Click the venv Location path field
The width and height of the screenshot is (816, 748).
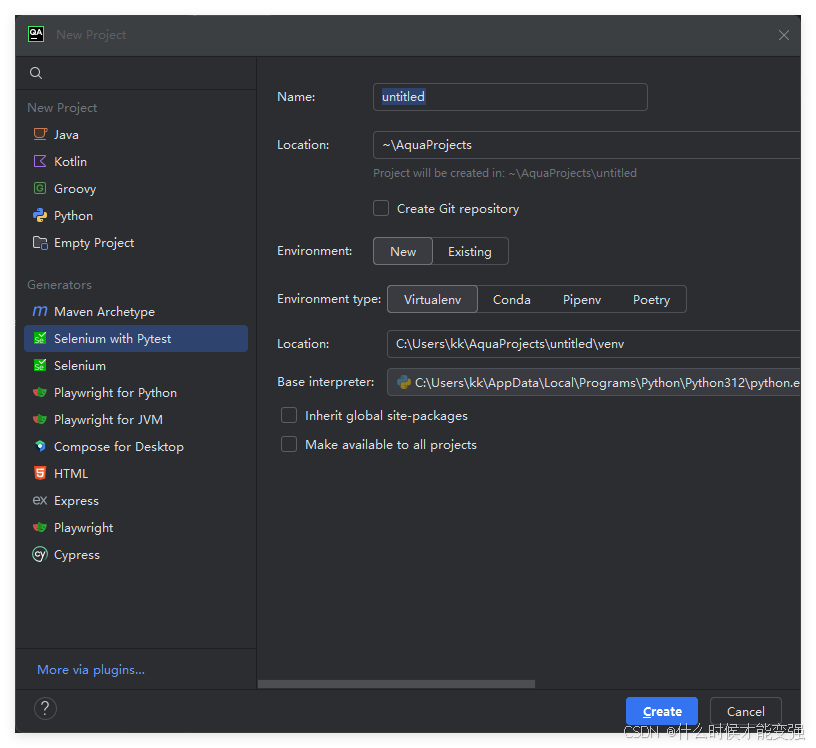click(x=594, y=344)
